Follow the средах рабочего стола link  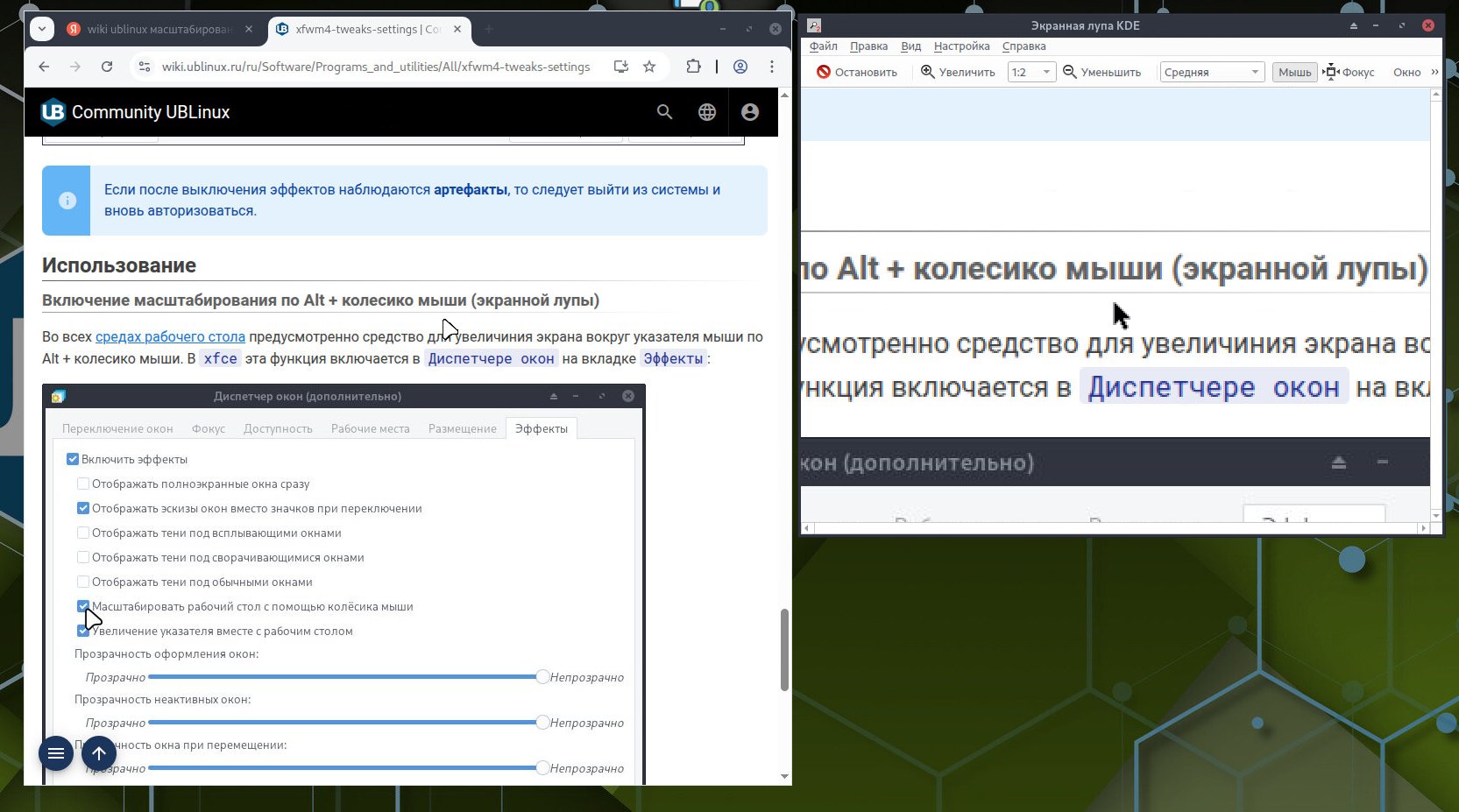[169, 336]
